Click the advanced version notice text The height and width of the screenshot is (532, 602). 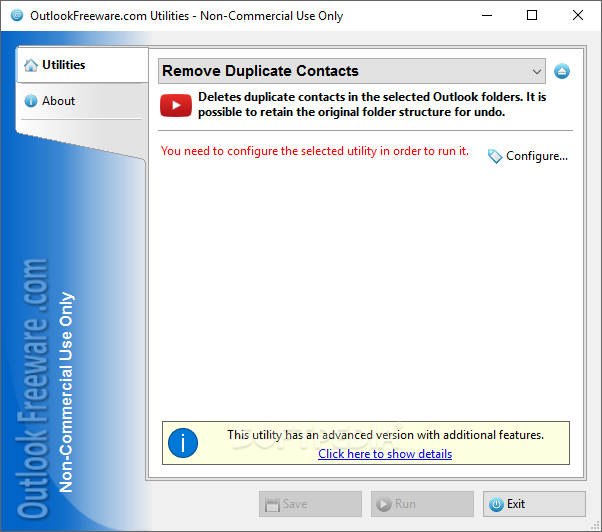pos(385,435)
